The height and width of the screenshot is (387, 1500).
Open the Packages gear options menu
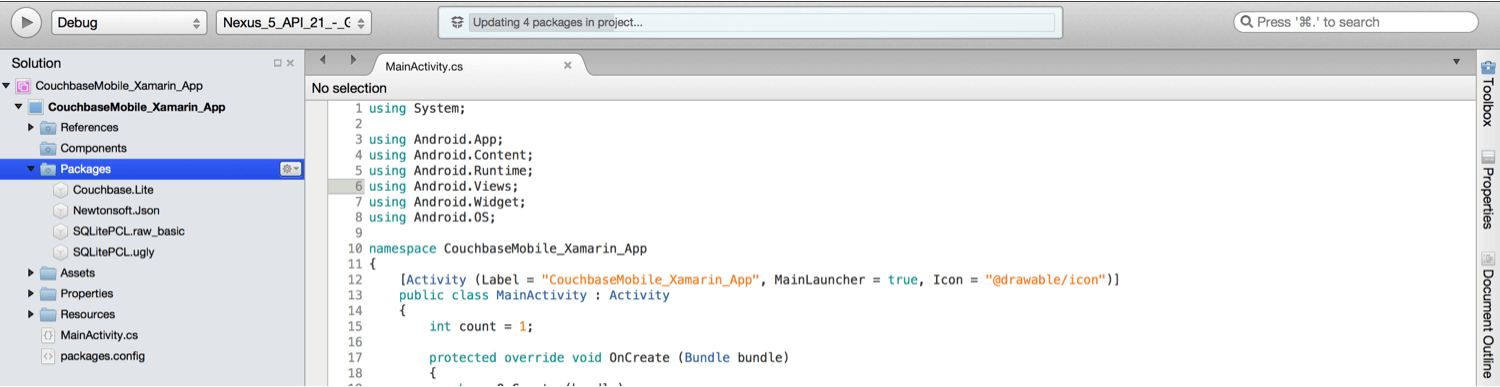291,169
